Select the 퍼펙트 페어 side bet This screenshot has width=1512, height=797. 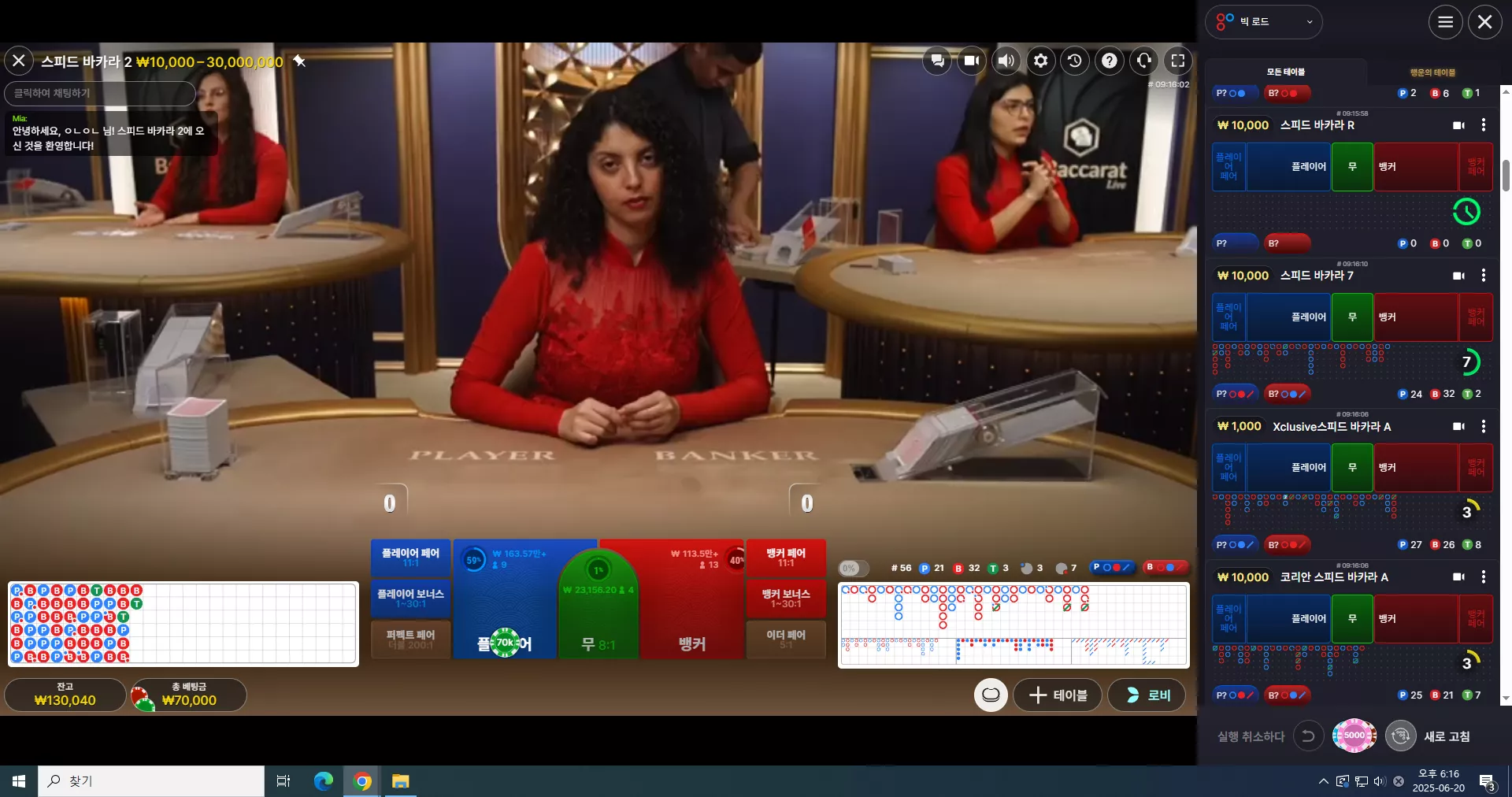[x=410, y=639]
